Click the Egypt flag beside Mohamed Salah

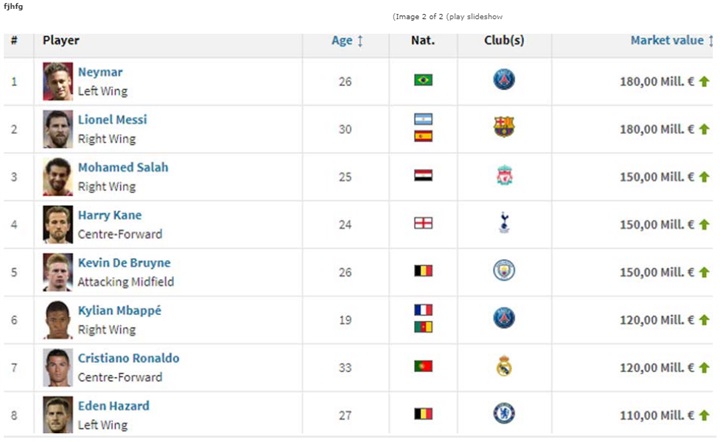click(423, 175)
